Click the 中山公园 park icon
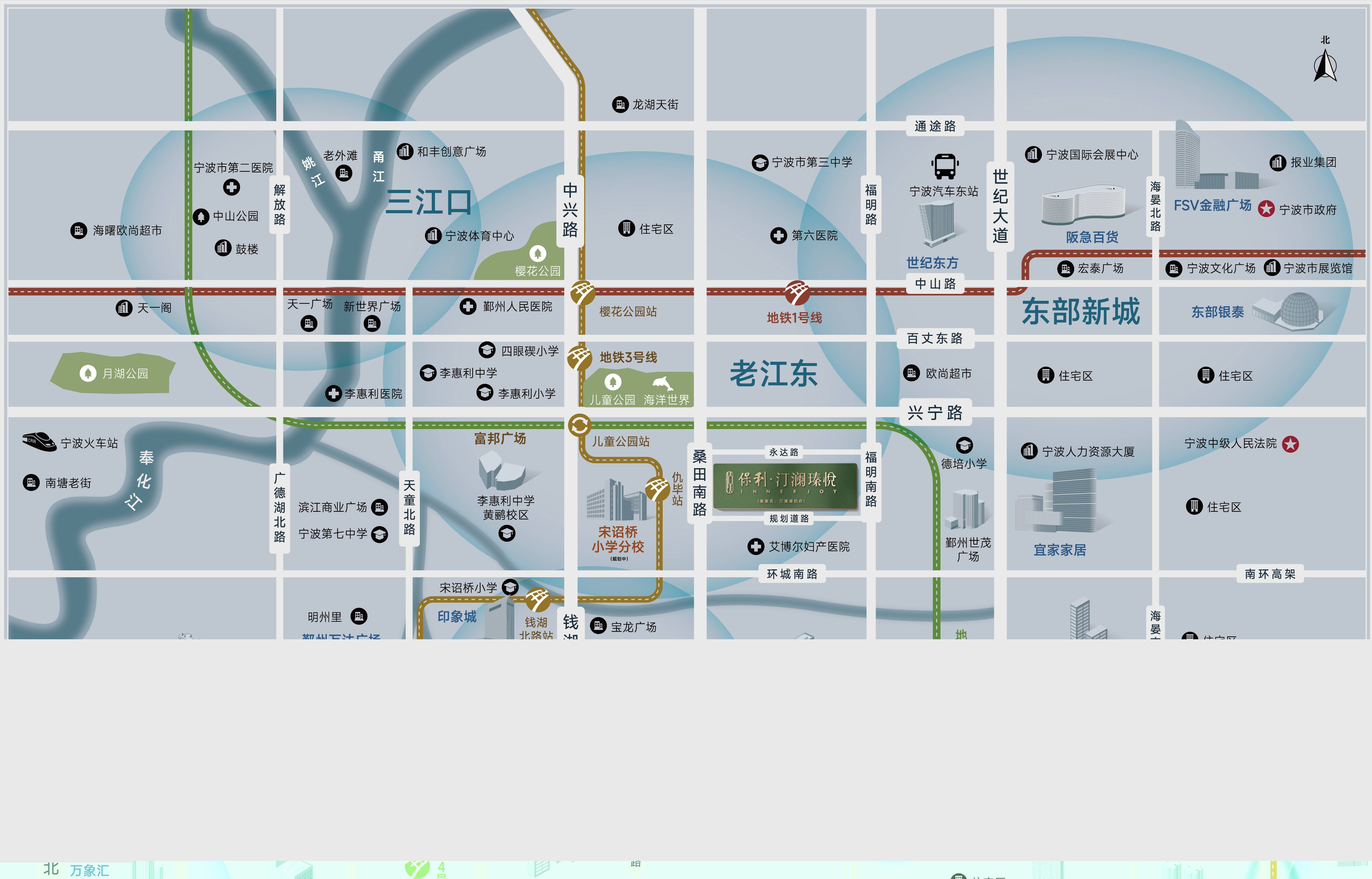The width and height of the screenshot is (1372, 879). tap(201, 217)
